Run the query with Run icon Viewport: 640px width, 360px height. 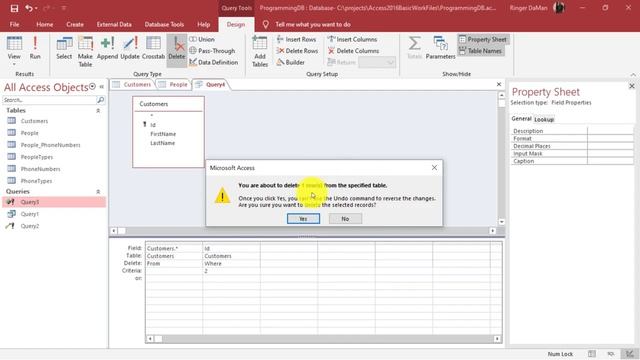(35, 48)
